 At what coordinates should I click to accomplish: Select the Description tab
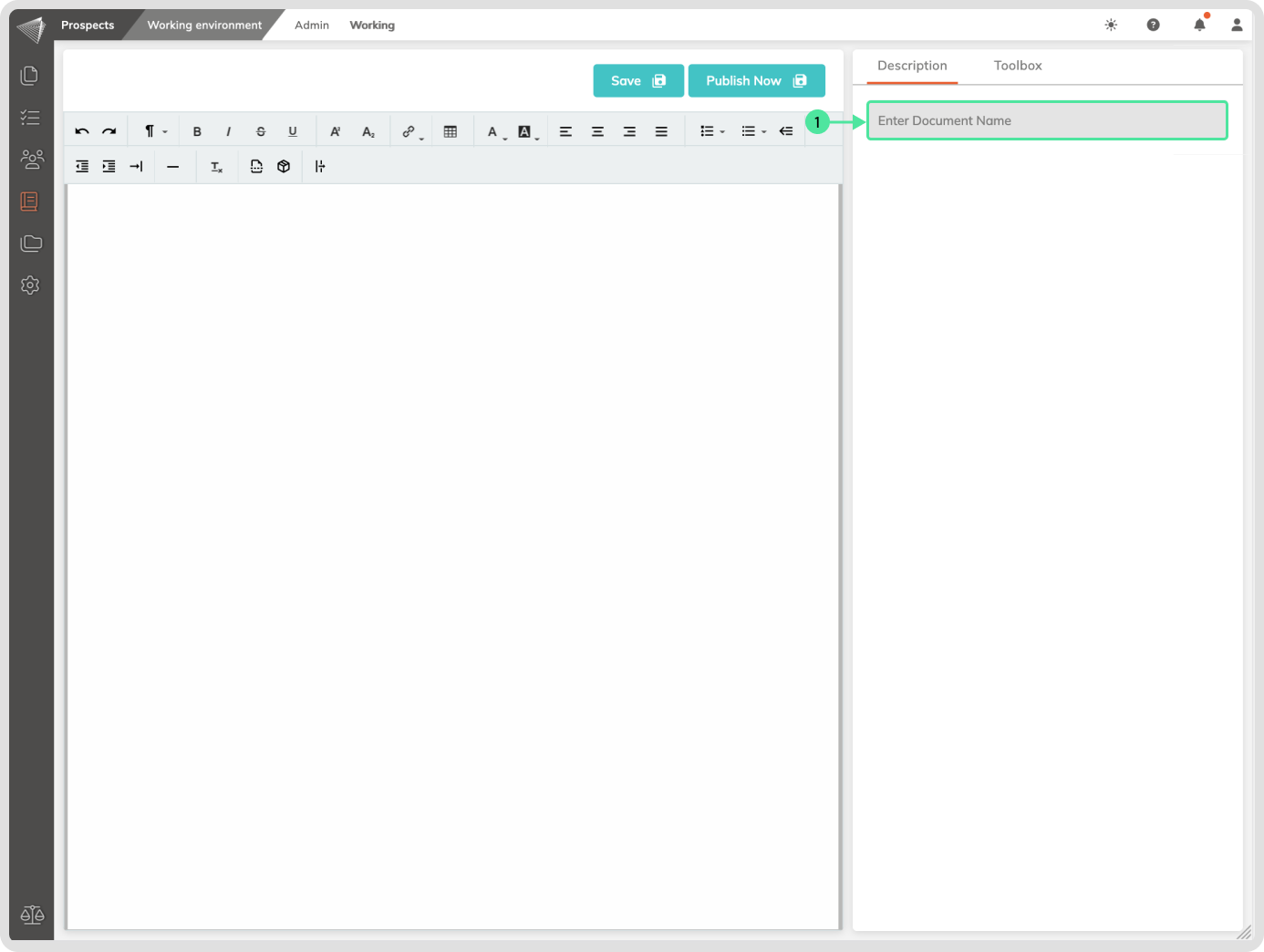click(x=912, y=66)
